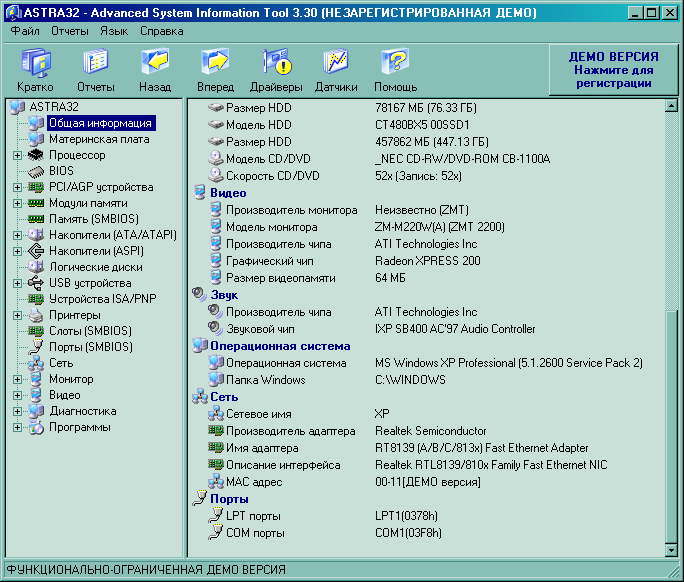The height and width of the screenshot is (582, 684).
Task: Click the Диагностика icon in tree
Action: click(37, 411)
